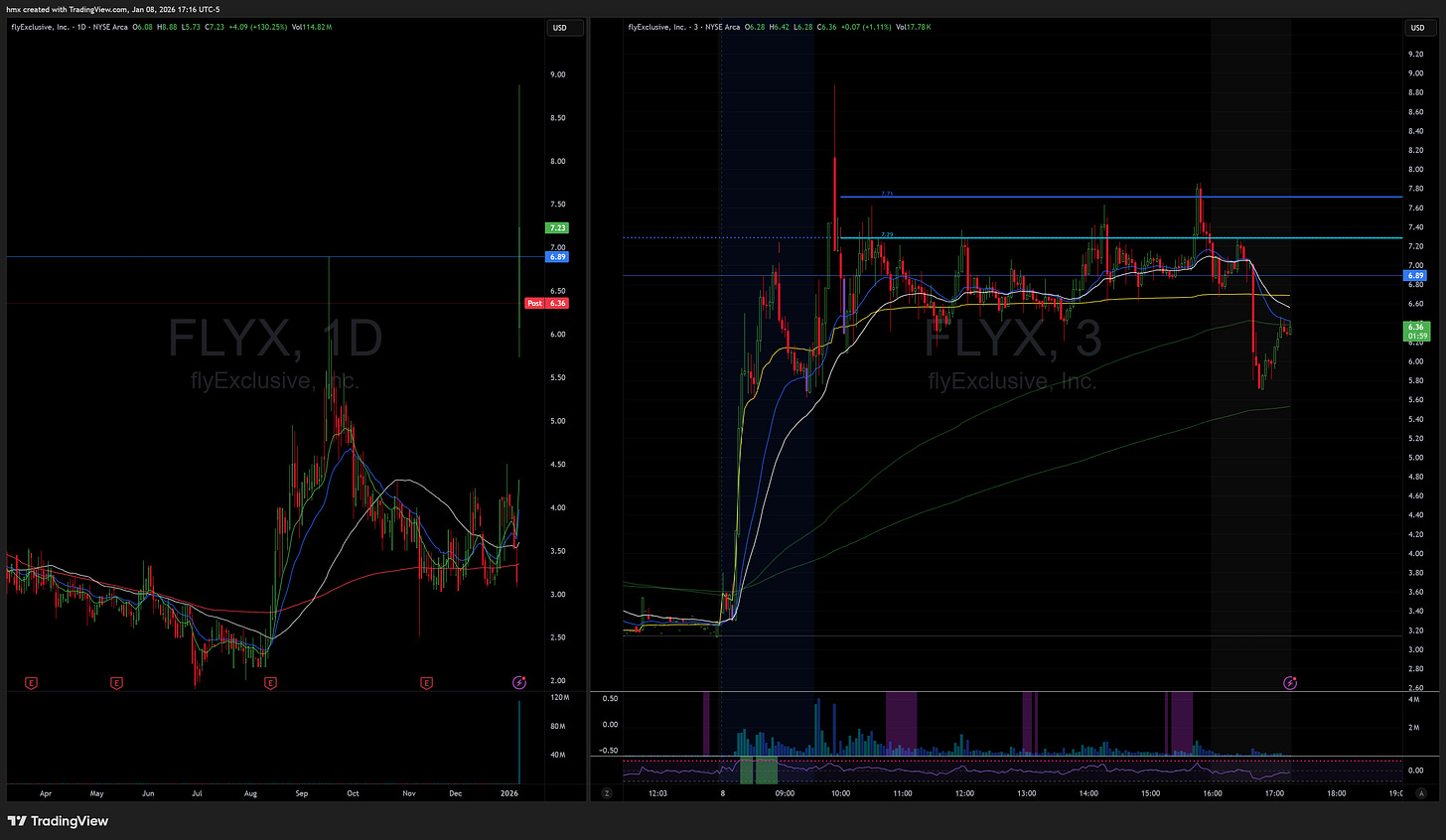Viewport: 1446px width, 840px height.
Task: Open the earnings E marker before April
Action: click(32, 683)
